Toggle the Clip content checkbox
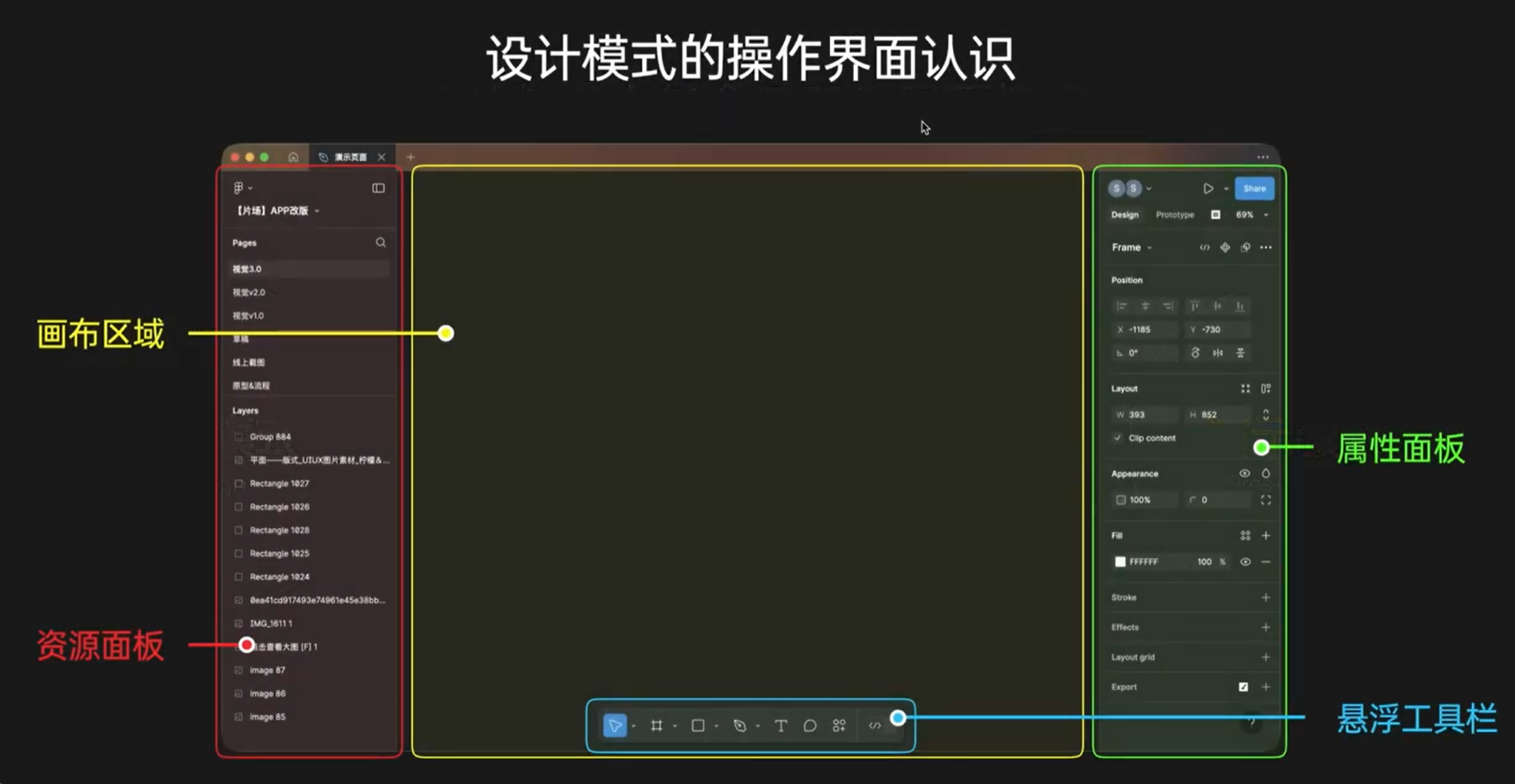 tap(1118, 438)
